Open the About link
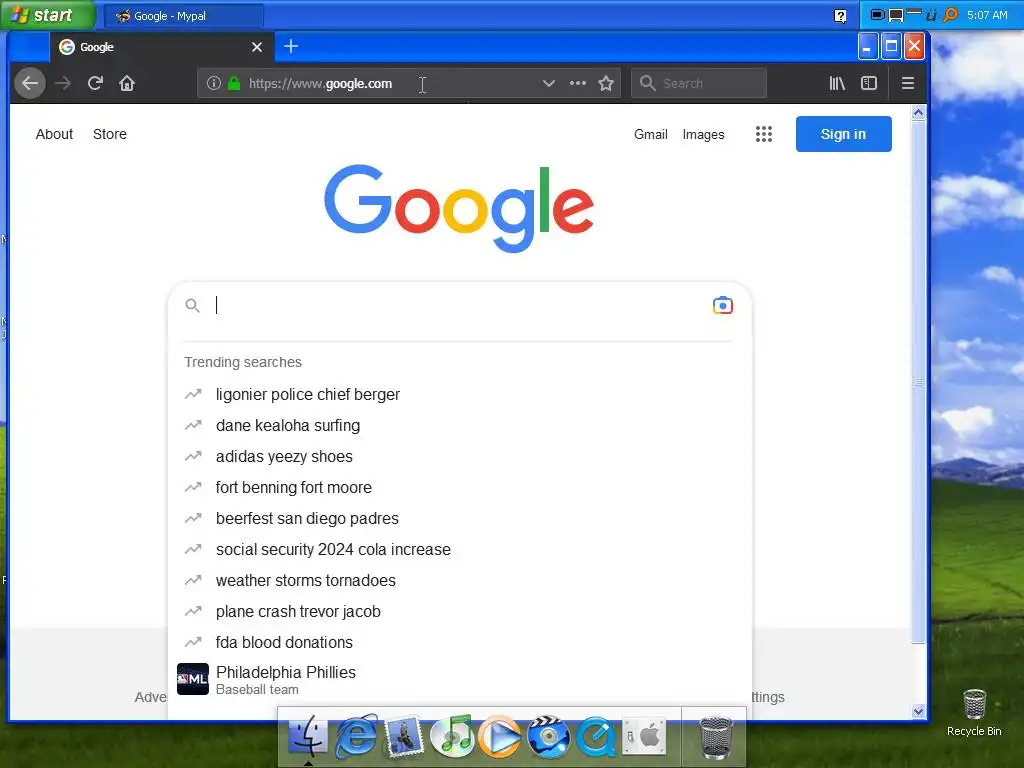 click(54, 134)
